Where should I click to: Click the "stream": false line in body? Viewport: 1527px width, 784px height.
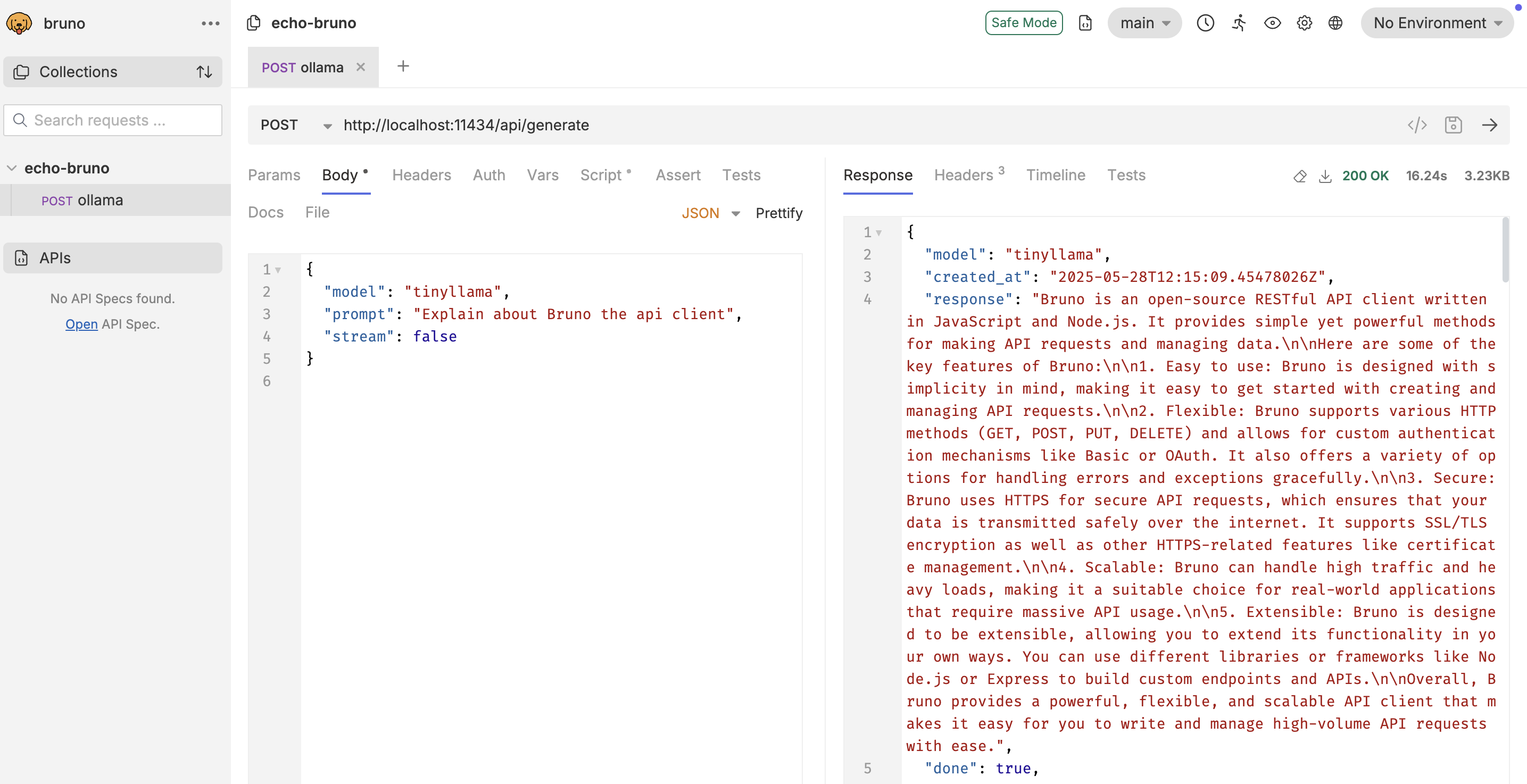[390, 337]
